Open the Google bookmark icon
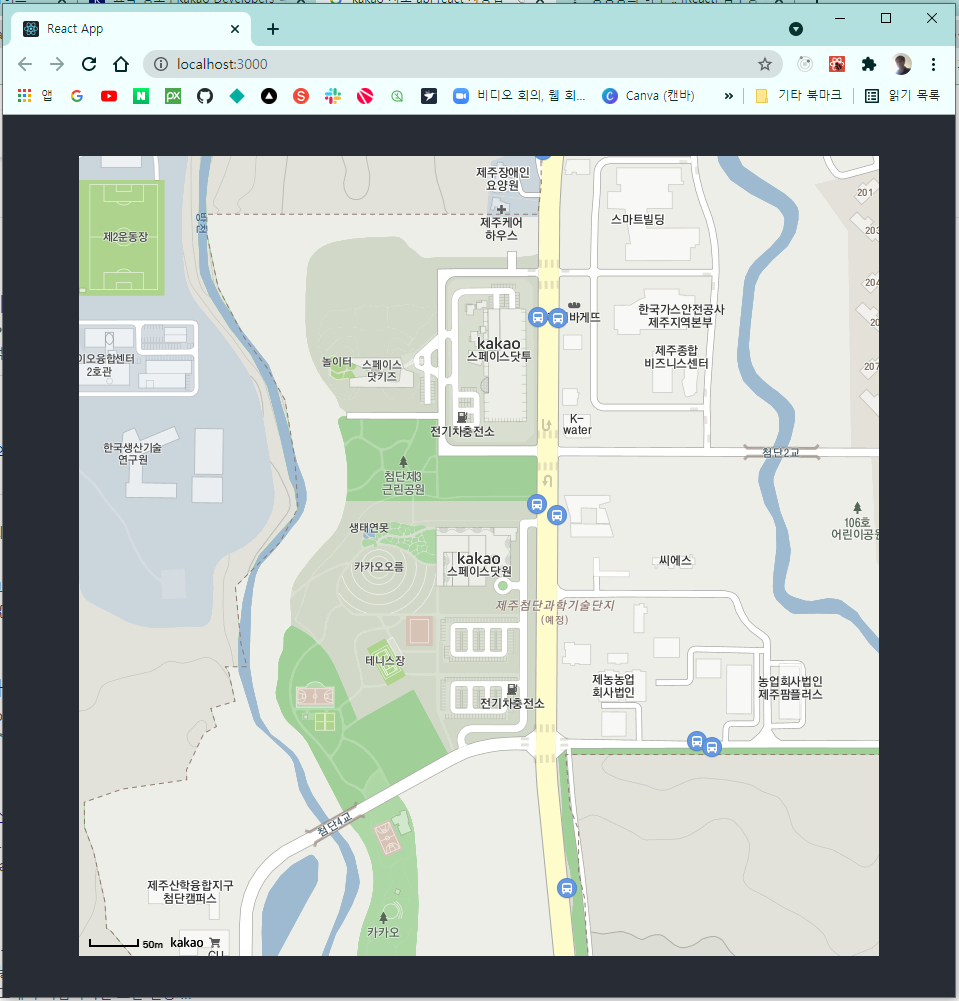 tap(77, 96)
